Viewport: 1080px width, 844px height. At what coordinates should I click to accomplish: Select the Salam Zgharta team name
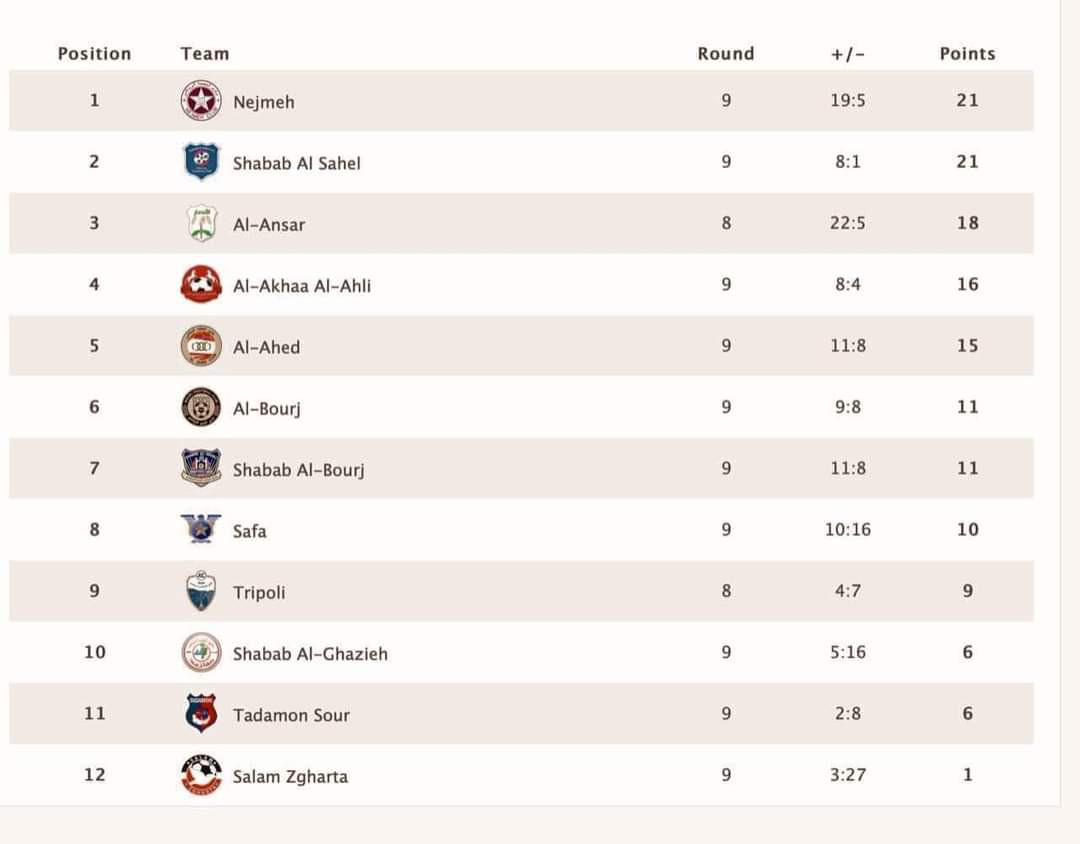pyautogui.click(x=290, y=776)
